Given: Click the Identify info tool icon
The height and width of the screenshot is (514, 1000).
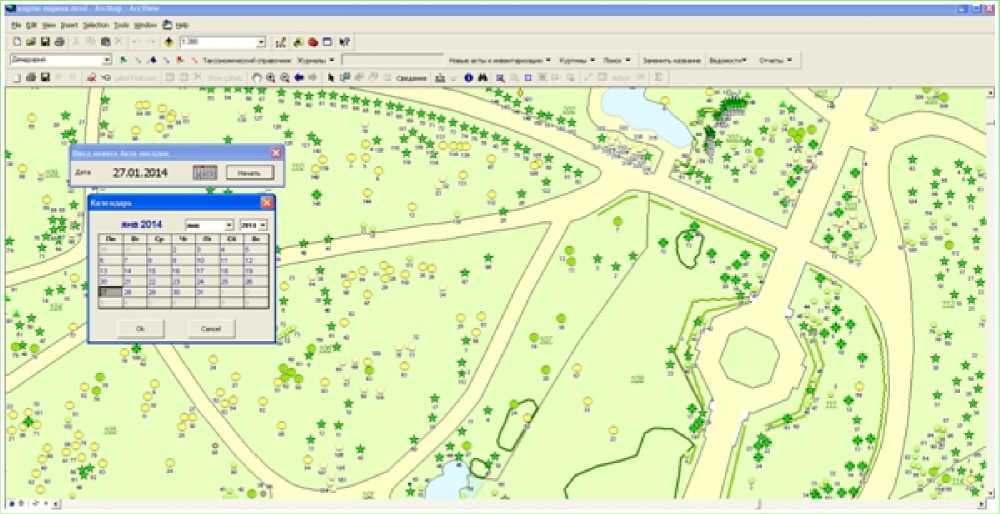Looking at the screenshot, I should point(467,77).
